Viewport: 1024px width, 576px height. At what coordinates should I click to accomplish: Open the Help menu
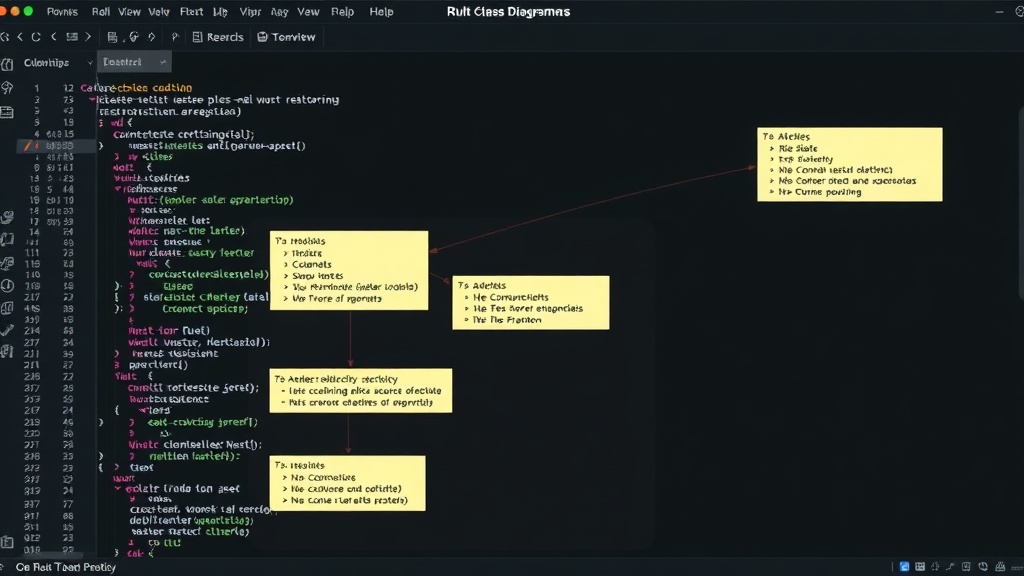(x=381, y=12)
